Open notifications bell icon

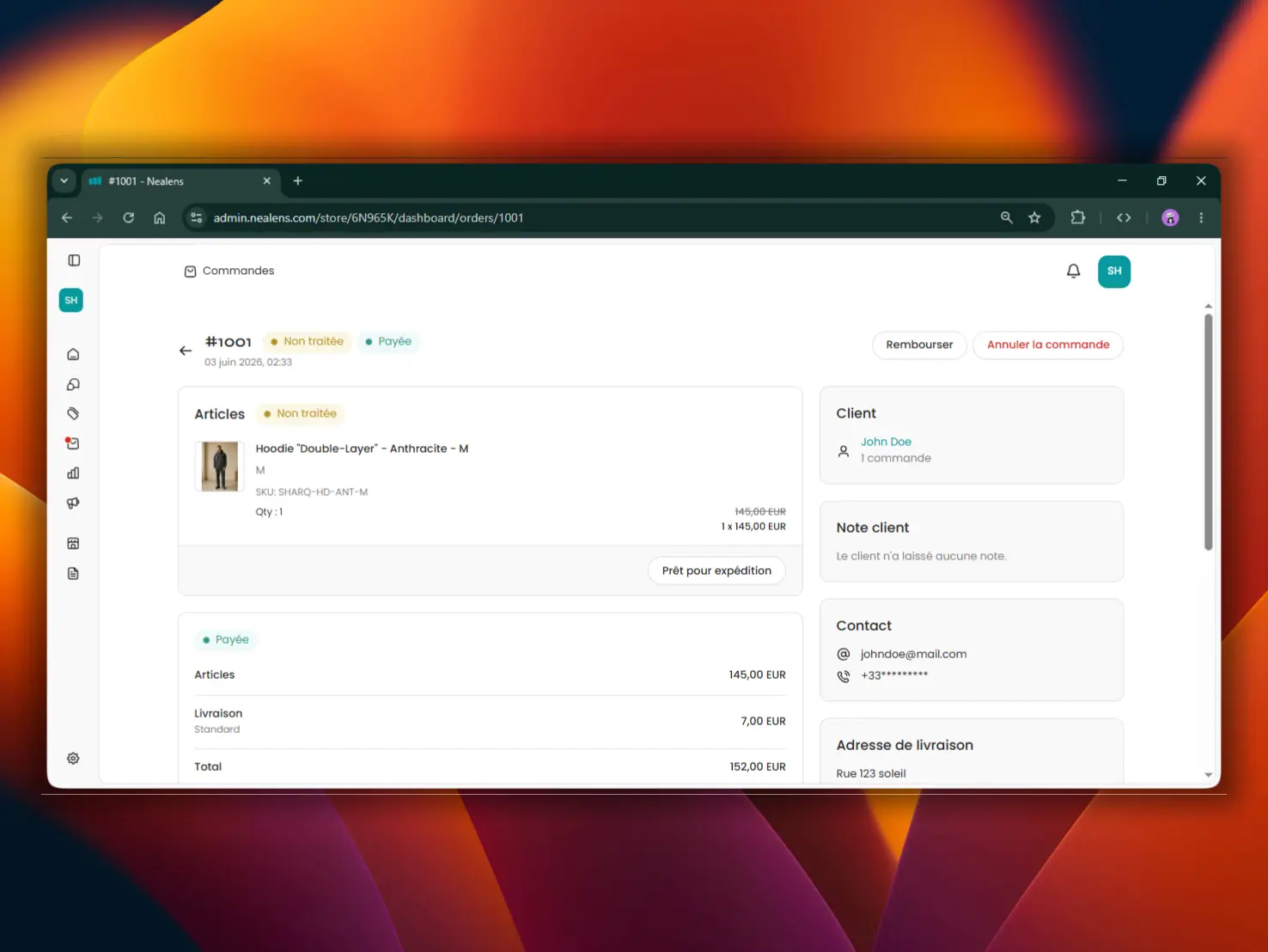[1073, 272]
